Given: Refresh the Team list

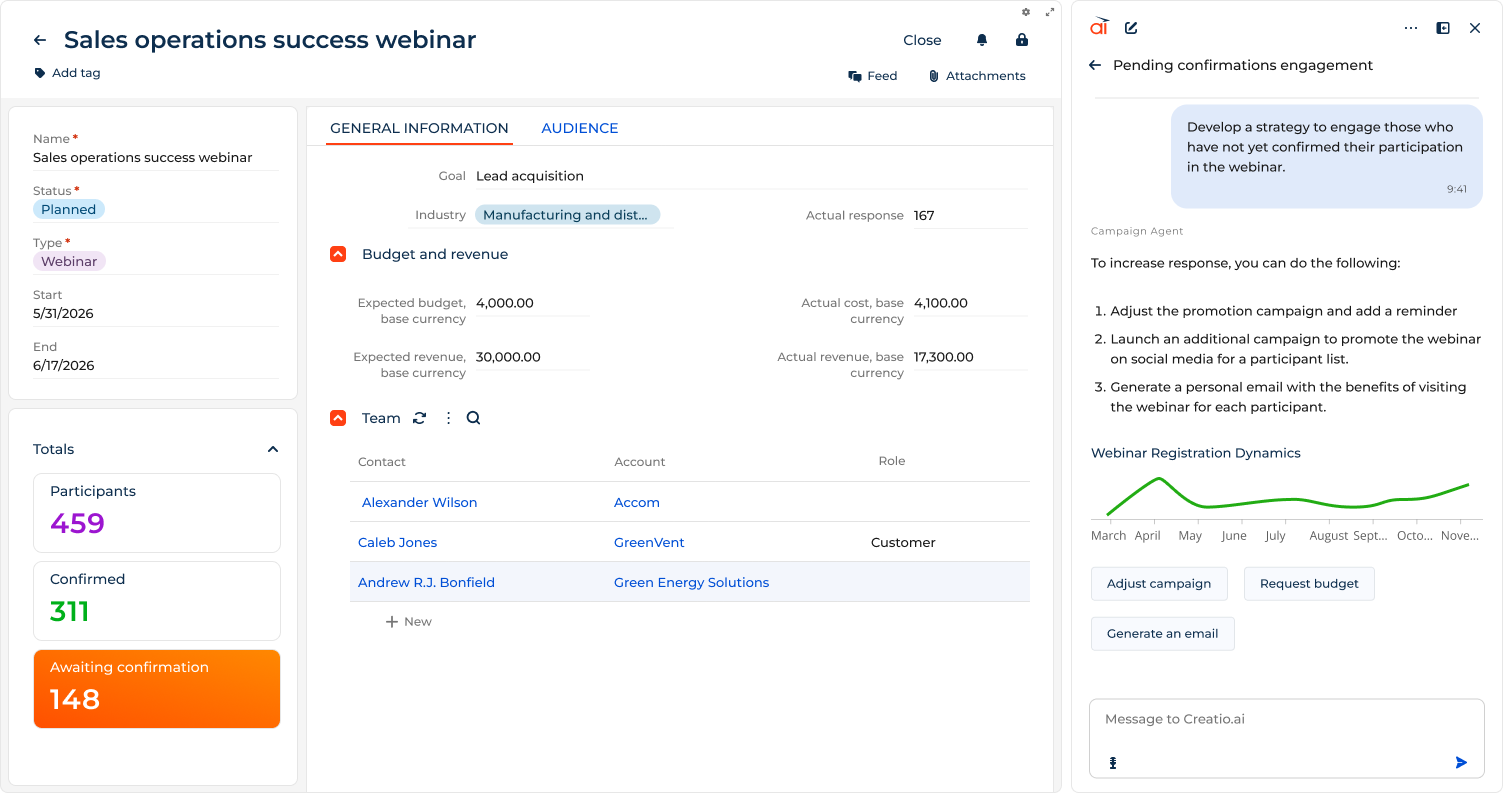Looking at the screenshot, I should click(x=420, y=418).
